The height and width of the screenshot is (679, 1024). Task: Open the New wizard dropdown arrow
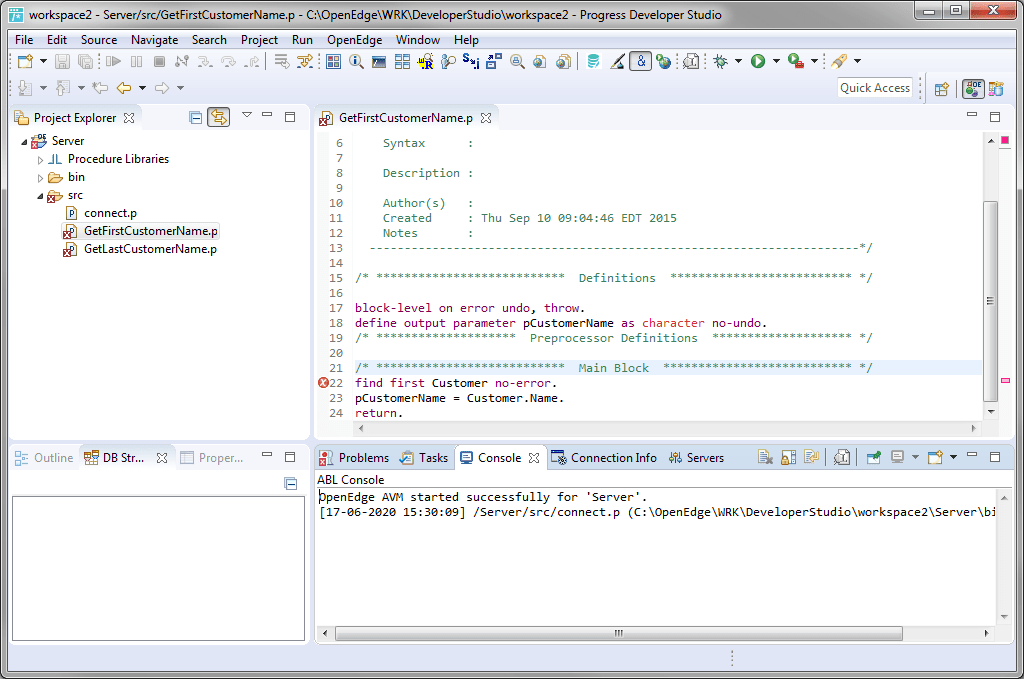[43, 61]
